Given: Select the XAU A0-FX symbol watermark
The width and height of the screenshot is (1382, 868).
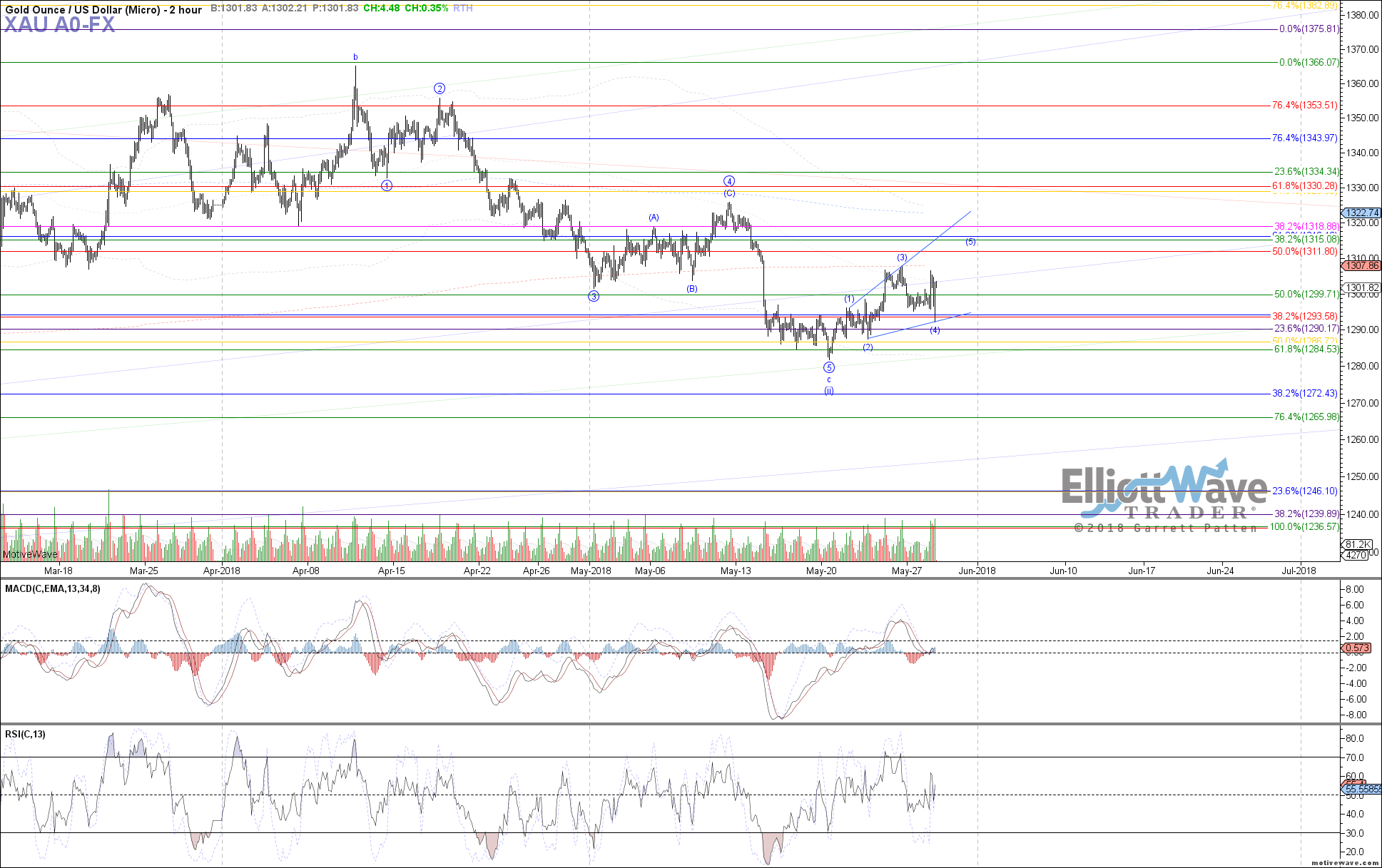Looking at the screenshot, I should click(x=59, y=26).
